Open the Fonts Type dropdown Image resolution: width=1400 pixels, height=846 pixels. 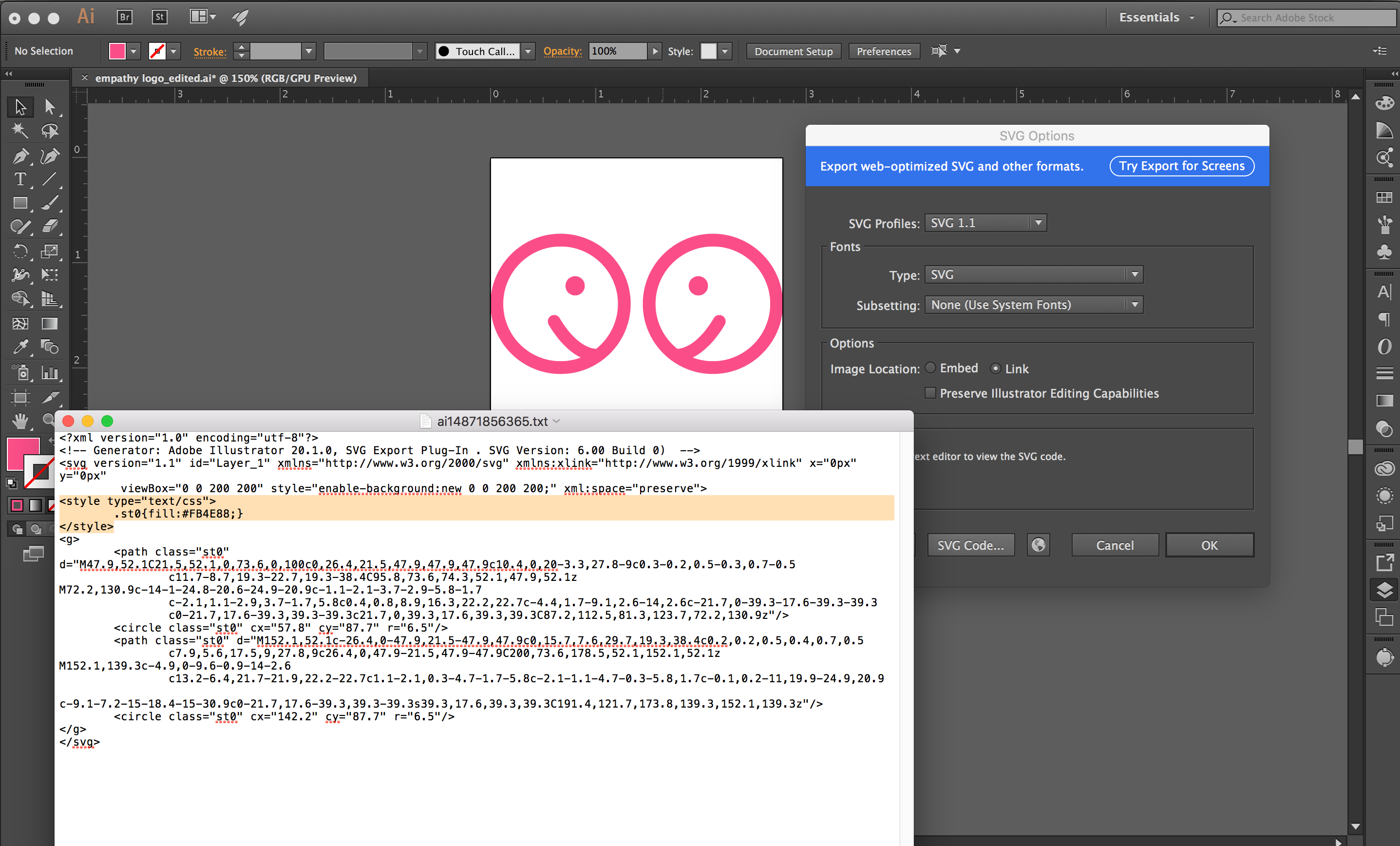pyautogui.click(x=1034, y=275)
